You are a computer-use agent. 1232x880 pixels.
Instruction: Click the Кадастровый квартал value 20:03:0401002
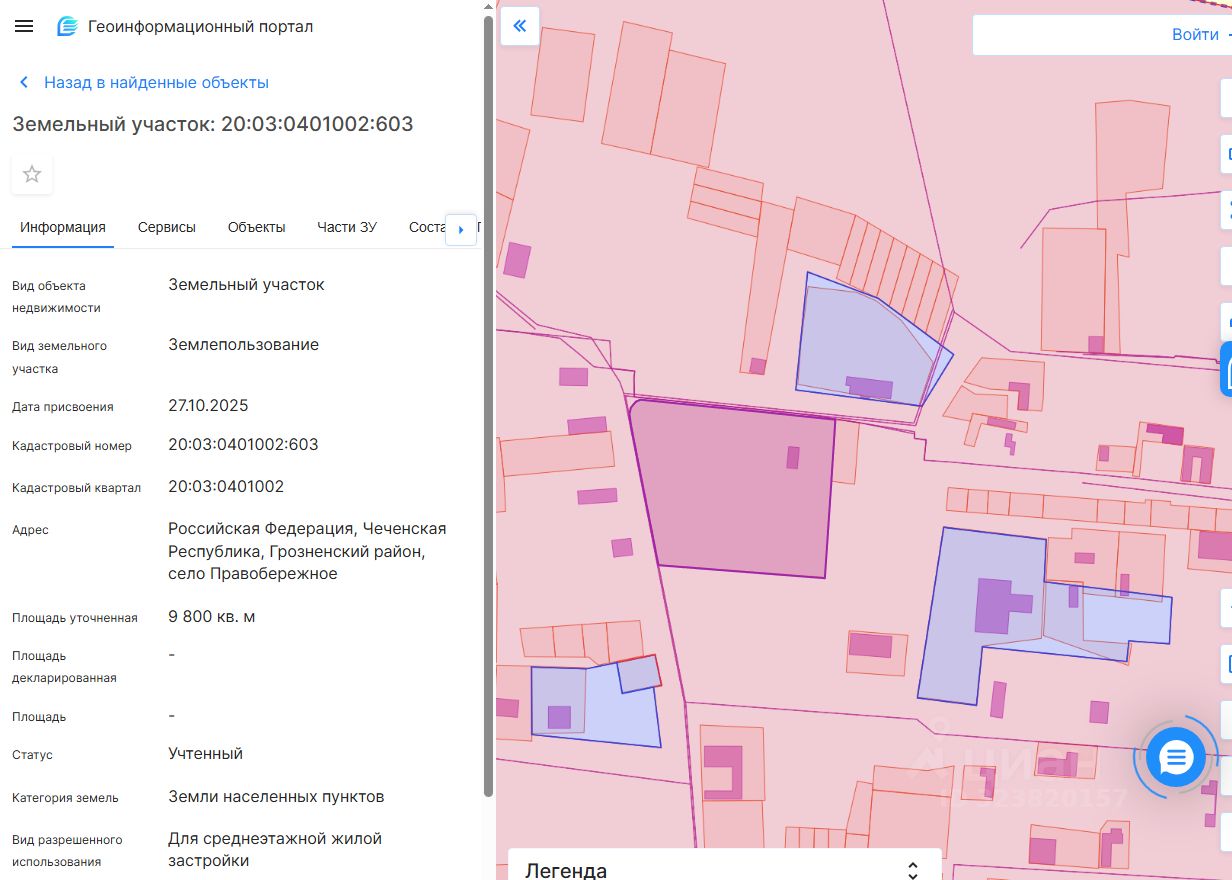click(226, 486)
